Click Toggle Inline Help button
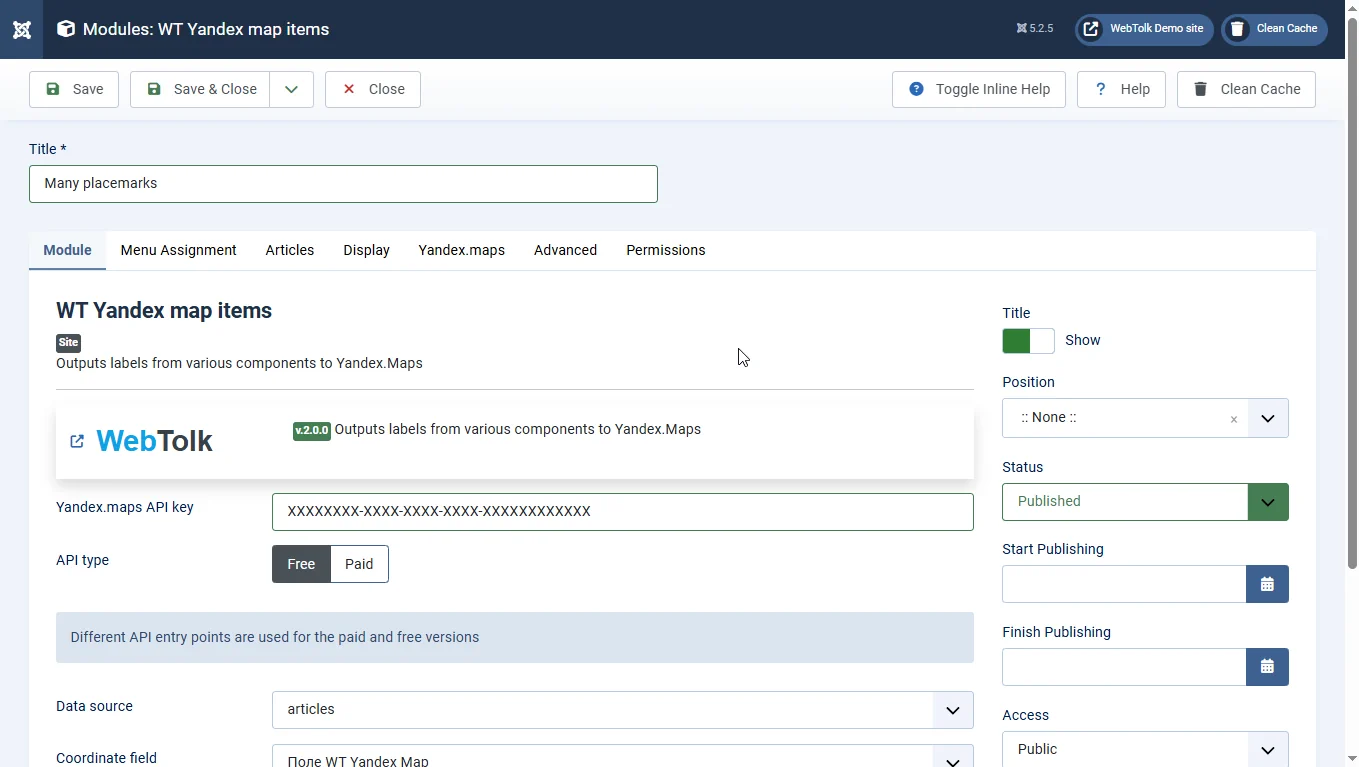 click(x=979, y=89)
